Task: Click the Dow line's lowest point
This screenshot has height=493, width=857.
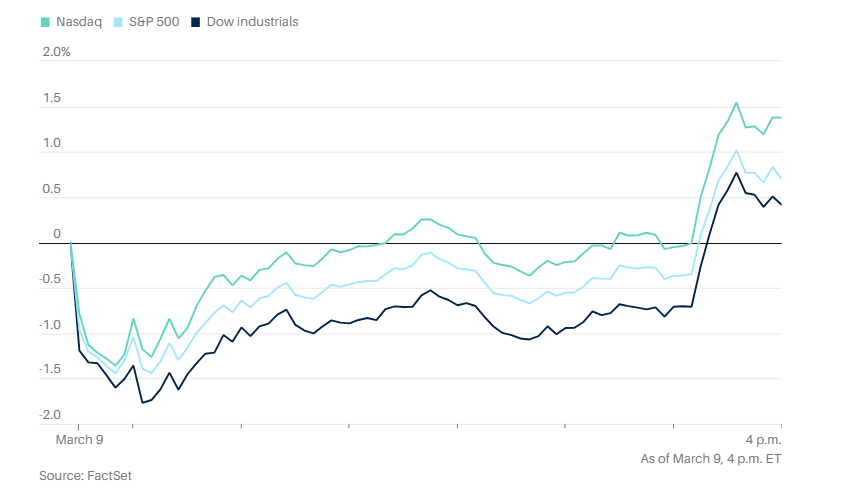Action: (x=143, y=402)
